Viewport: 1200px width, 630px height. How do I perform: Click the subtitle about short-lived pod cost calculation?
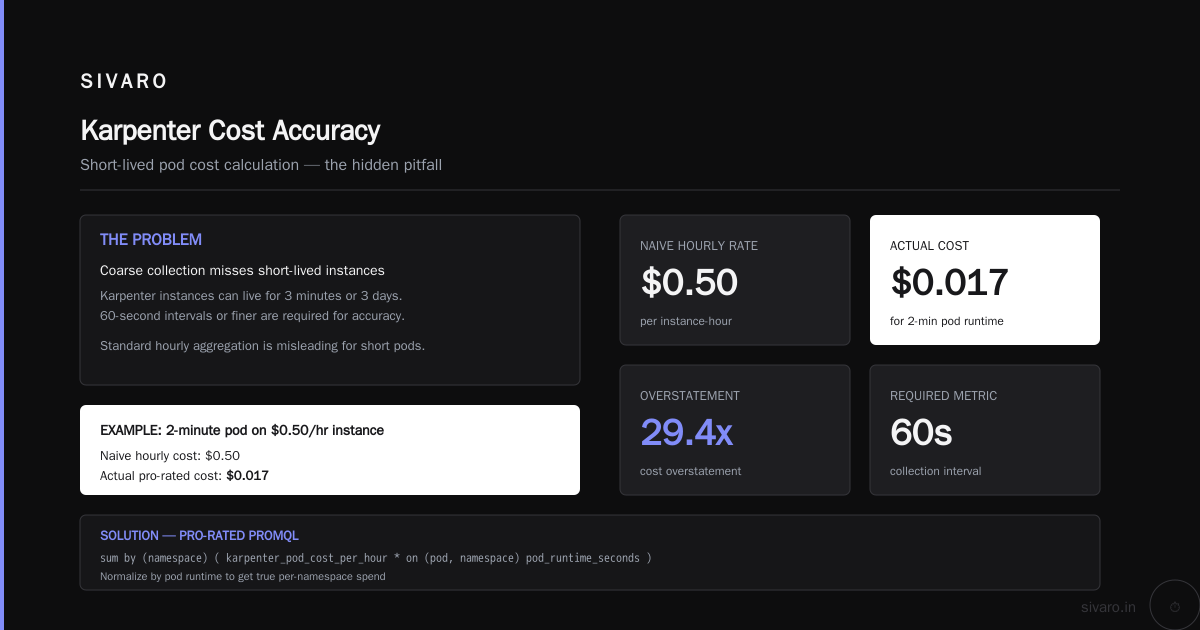[x=261, y=165]
